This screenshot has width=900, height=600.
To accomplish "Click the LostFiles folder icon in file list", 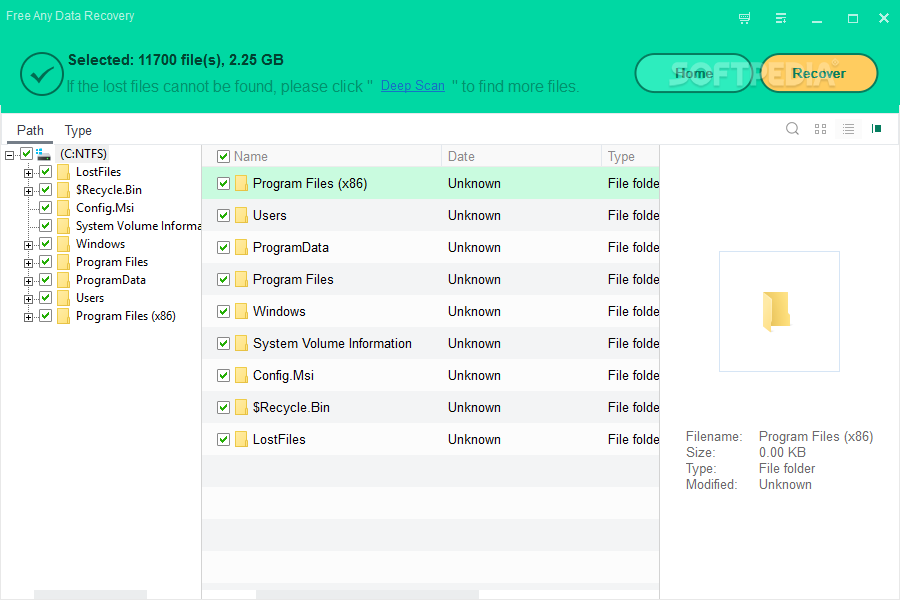I will coord(241,439).
